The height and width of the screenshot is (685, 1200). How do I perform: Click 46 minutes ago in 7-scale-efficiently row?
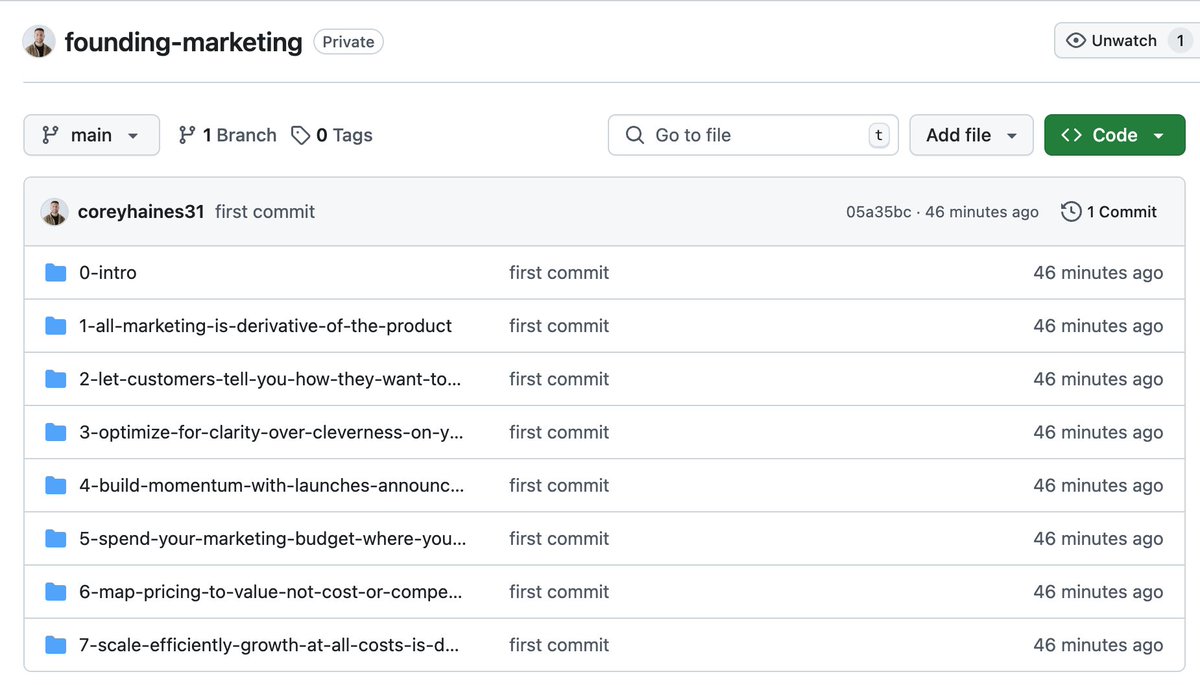[x=1098, y=645]
